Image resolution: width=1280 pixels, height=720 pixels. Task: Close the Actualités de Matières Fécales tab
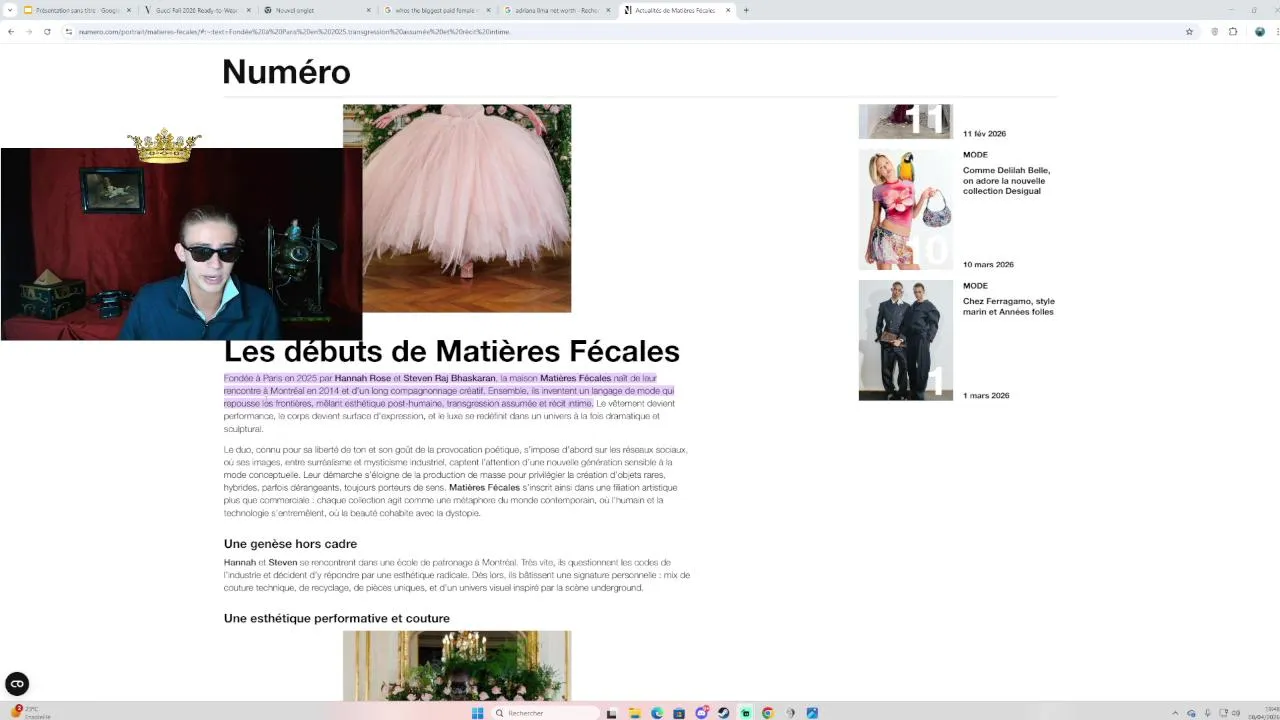728,10
